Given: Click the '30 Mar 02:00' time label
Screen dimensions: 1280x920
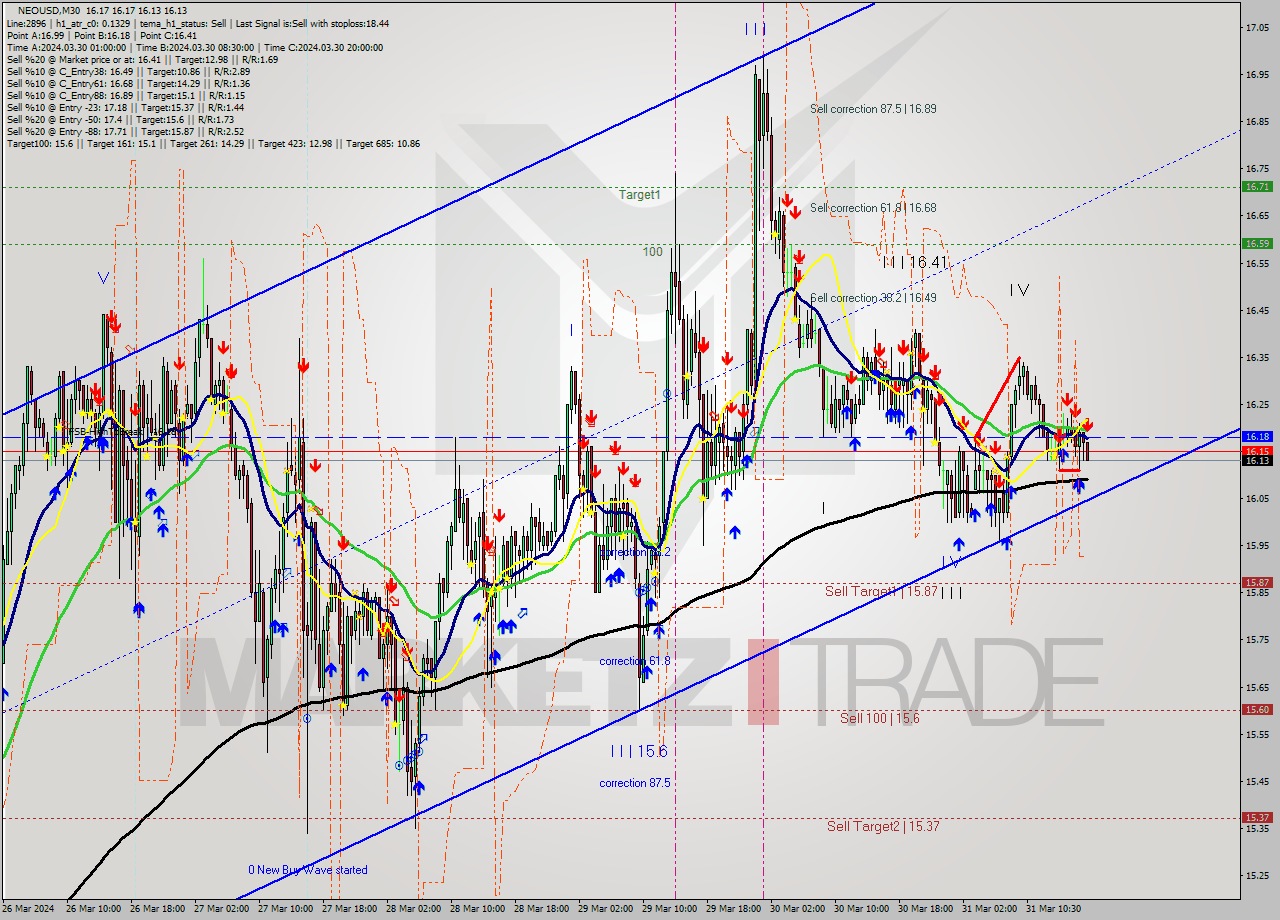Looking at the screenshot, I should click(797, 909).
